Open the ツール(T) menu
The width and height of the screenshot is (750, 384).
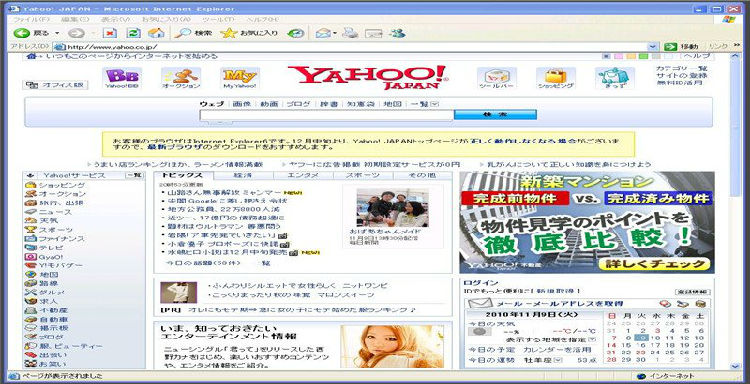click(x=218, y=20)
